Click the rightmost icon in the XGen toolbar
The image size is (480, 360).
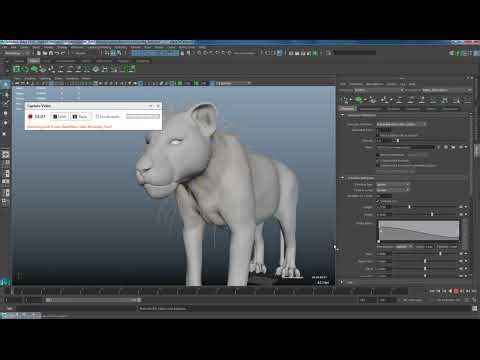tap(468, 99)
